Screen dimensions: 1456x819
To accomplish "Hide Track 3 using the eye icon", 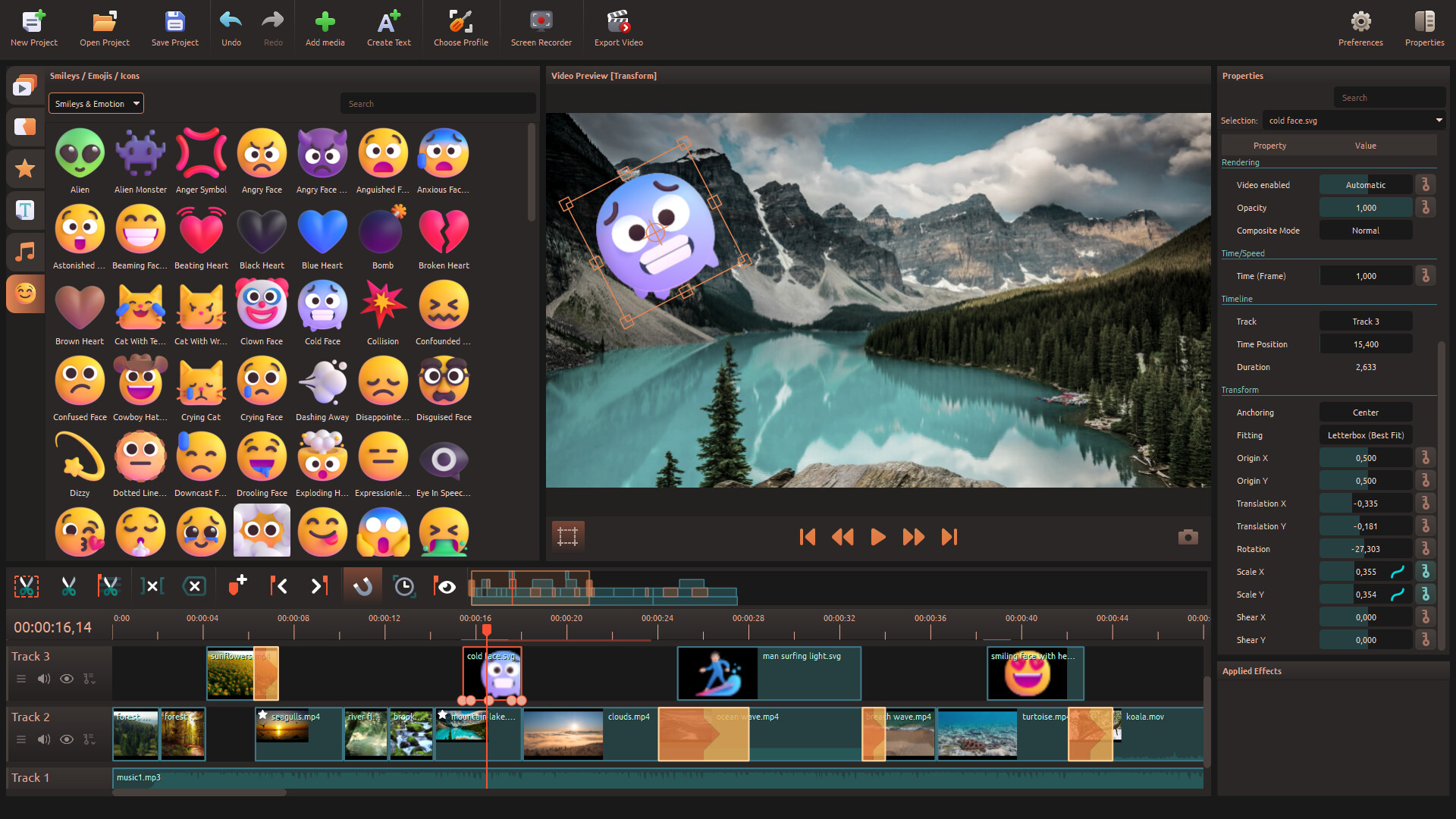I will tap(67, 679).
